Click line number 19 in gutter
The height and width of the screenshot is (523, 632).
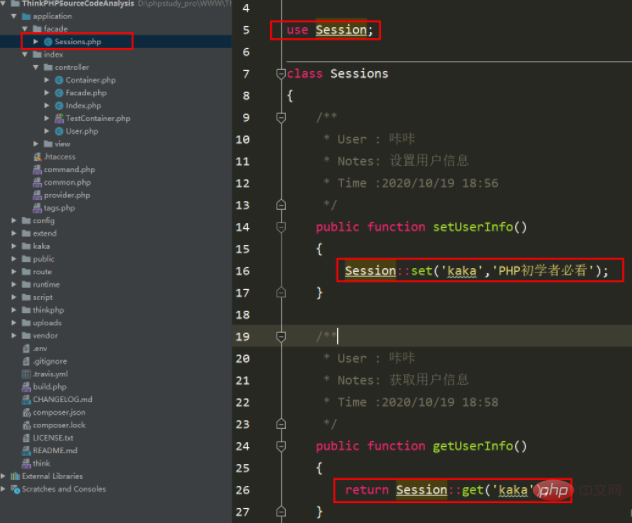[243, 336]
